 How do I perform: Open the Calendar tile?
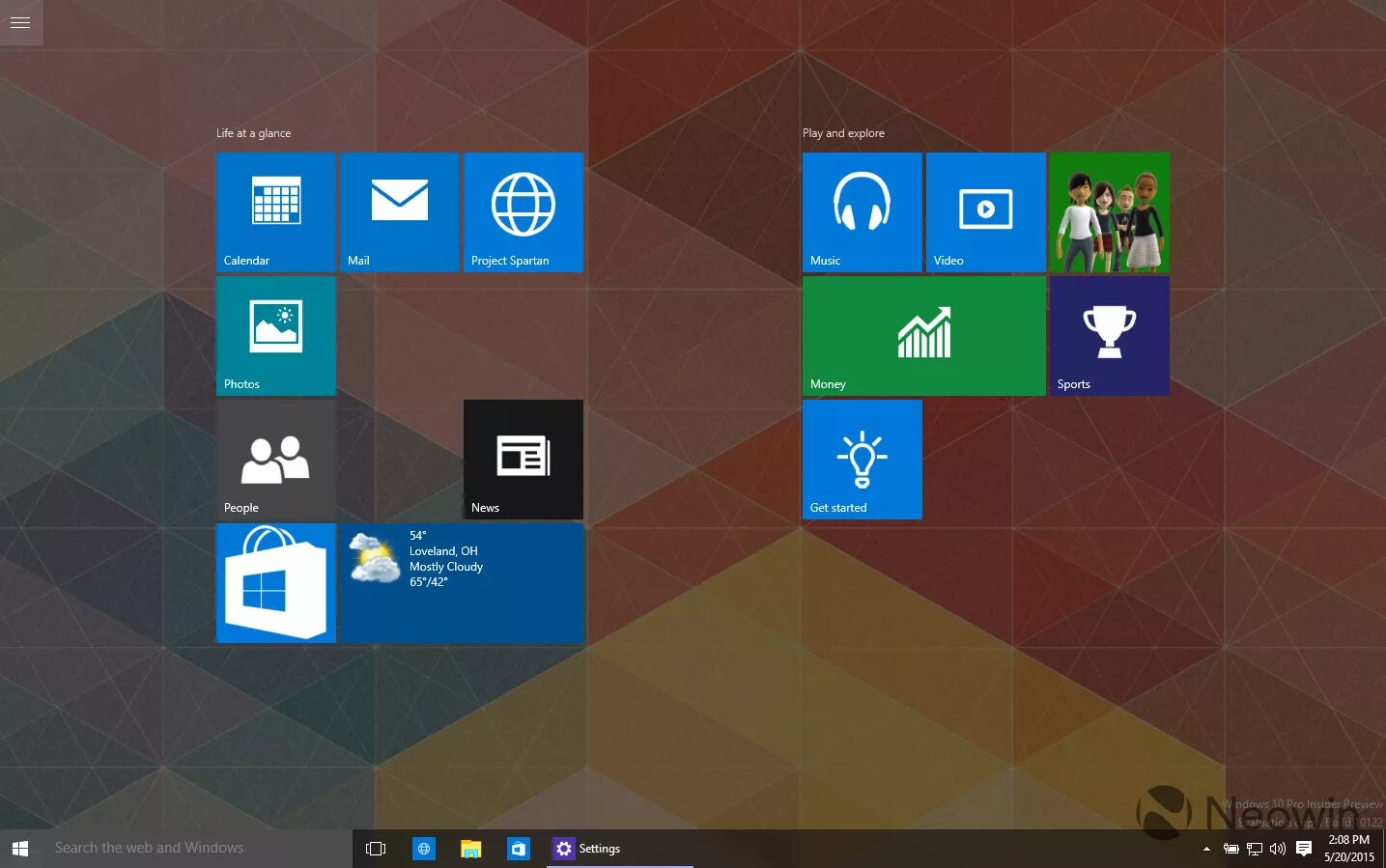[x=275, y=211]
